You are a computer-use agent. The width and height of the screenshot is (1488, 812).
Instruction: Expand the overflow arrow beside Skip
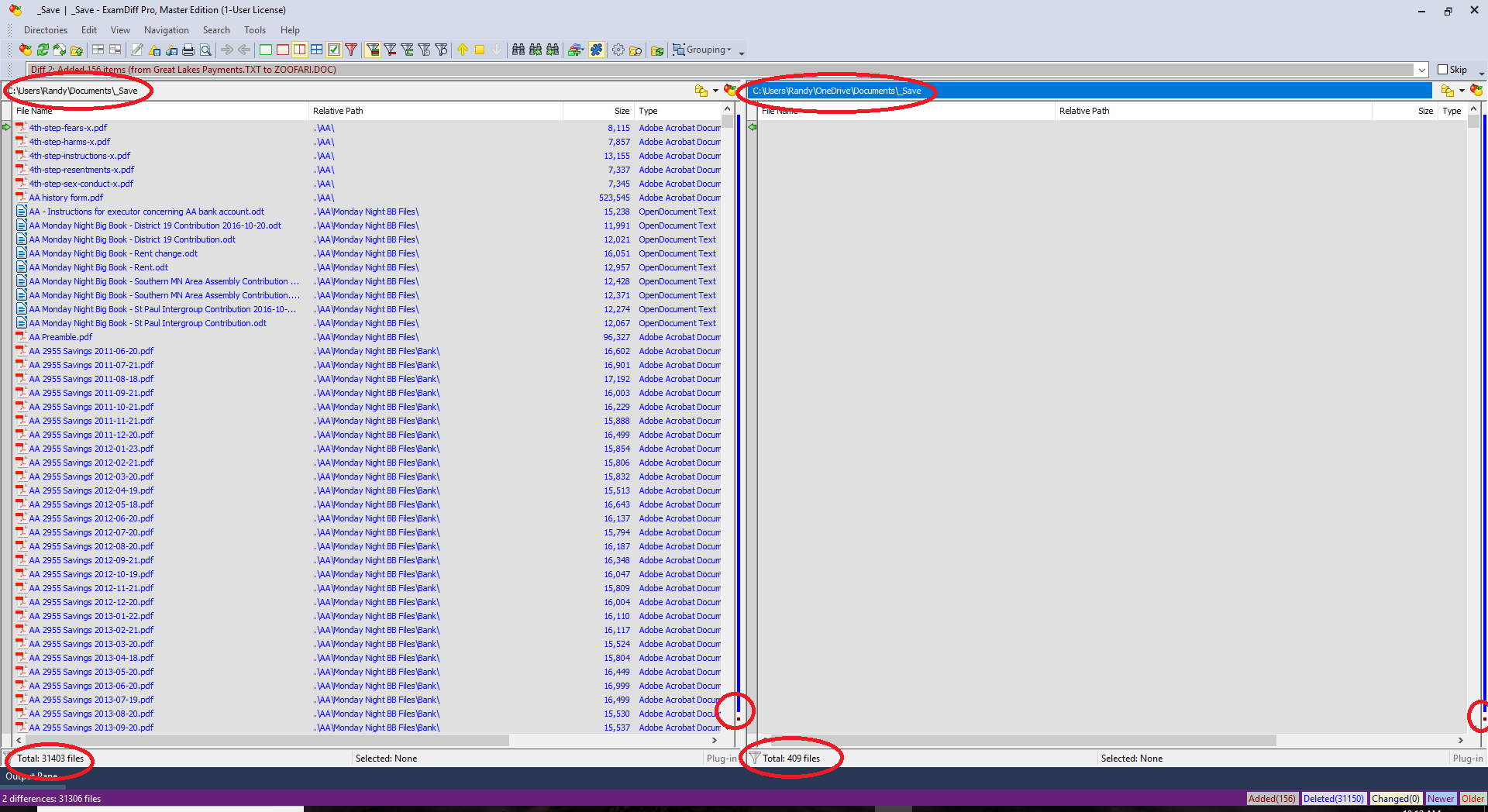point(1481,73)
